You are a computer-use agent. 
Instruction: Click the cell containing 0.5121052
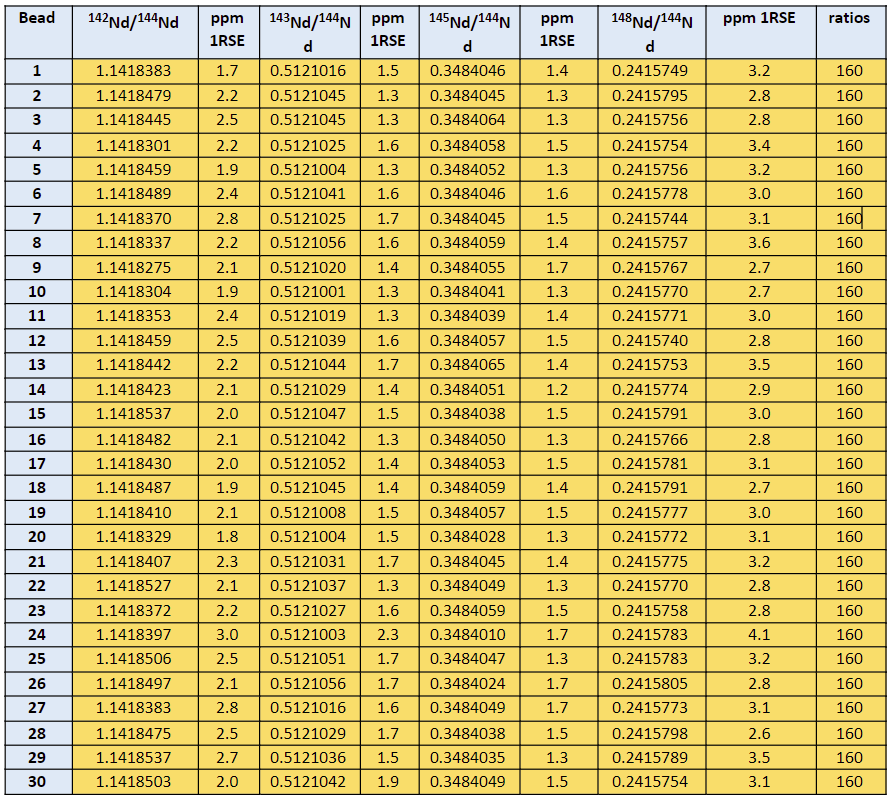click(310, 463)
